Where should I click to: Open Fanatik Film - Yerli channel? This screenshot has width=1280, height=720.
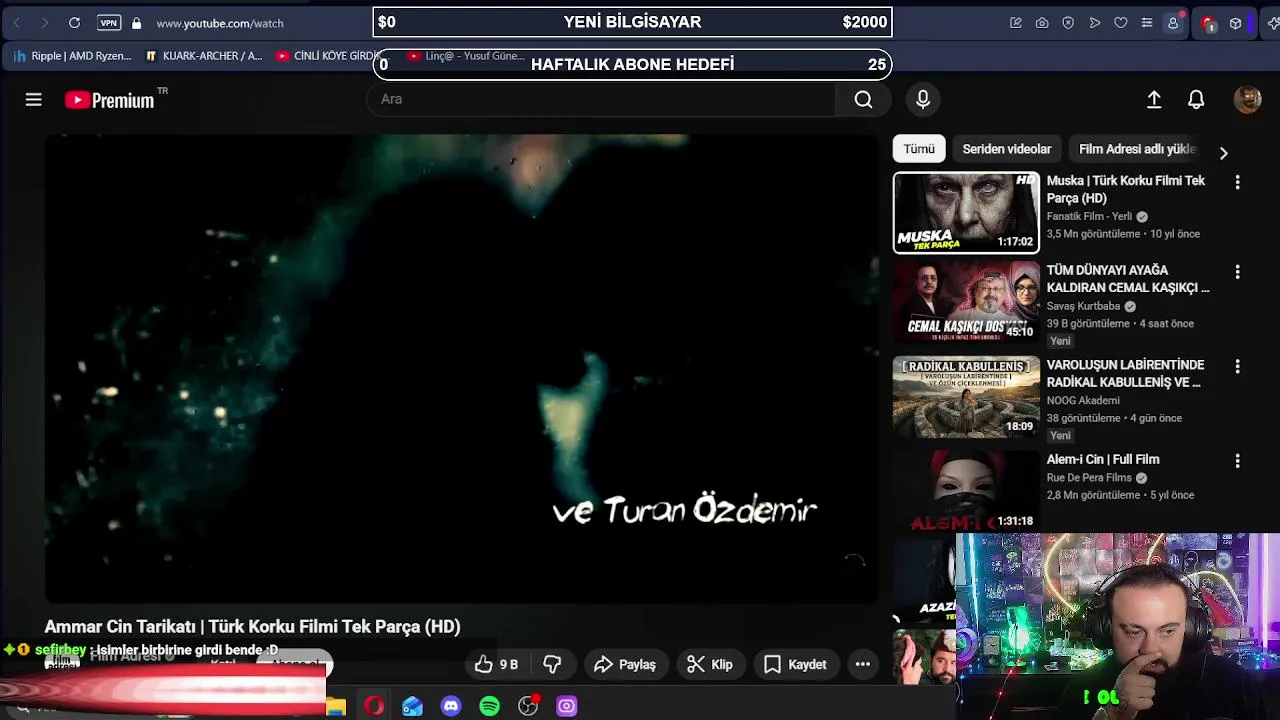point(1089,216)
